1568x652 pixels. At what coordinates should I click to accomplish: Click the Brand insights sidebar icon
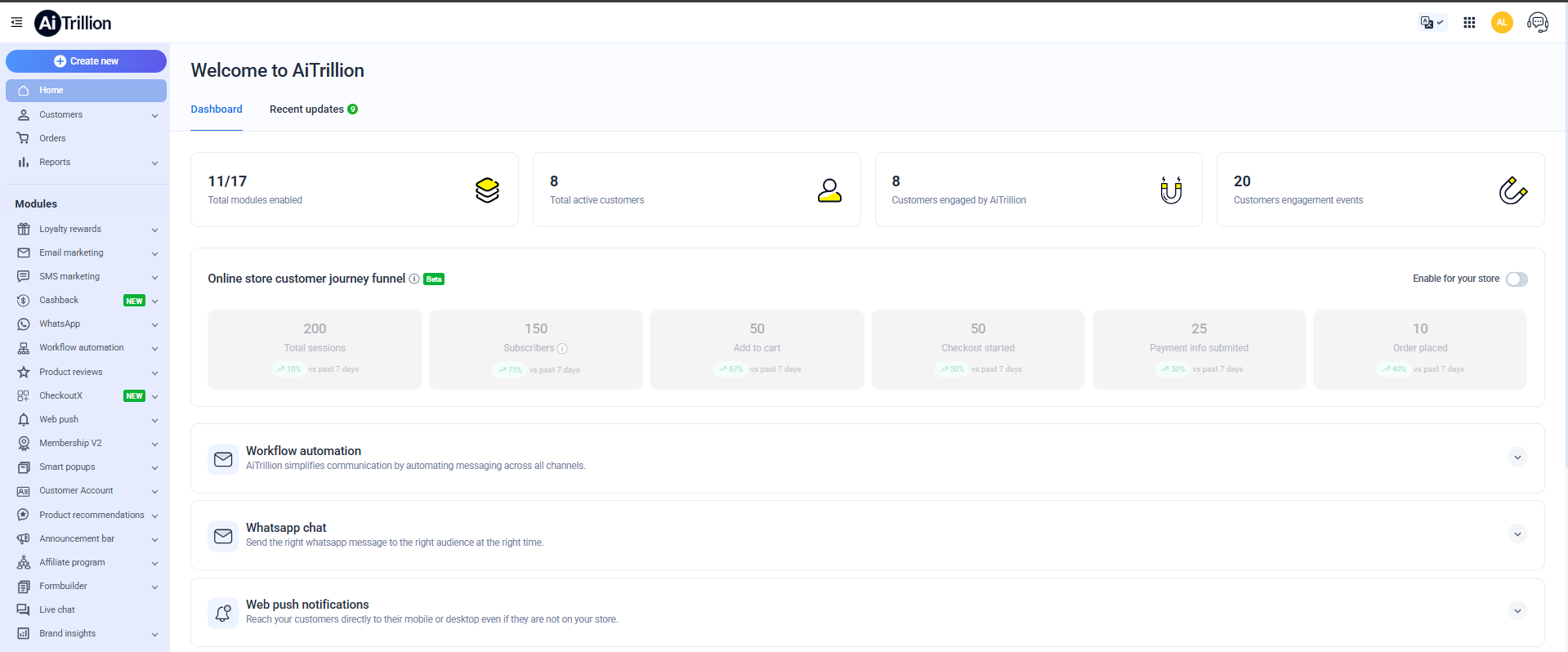coord(24,634)
